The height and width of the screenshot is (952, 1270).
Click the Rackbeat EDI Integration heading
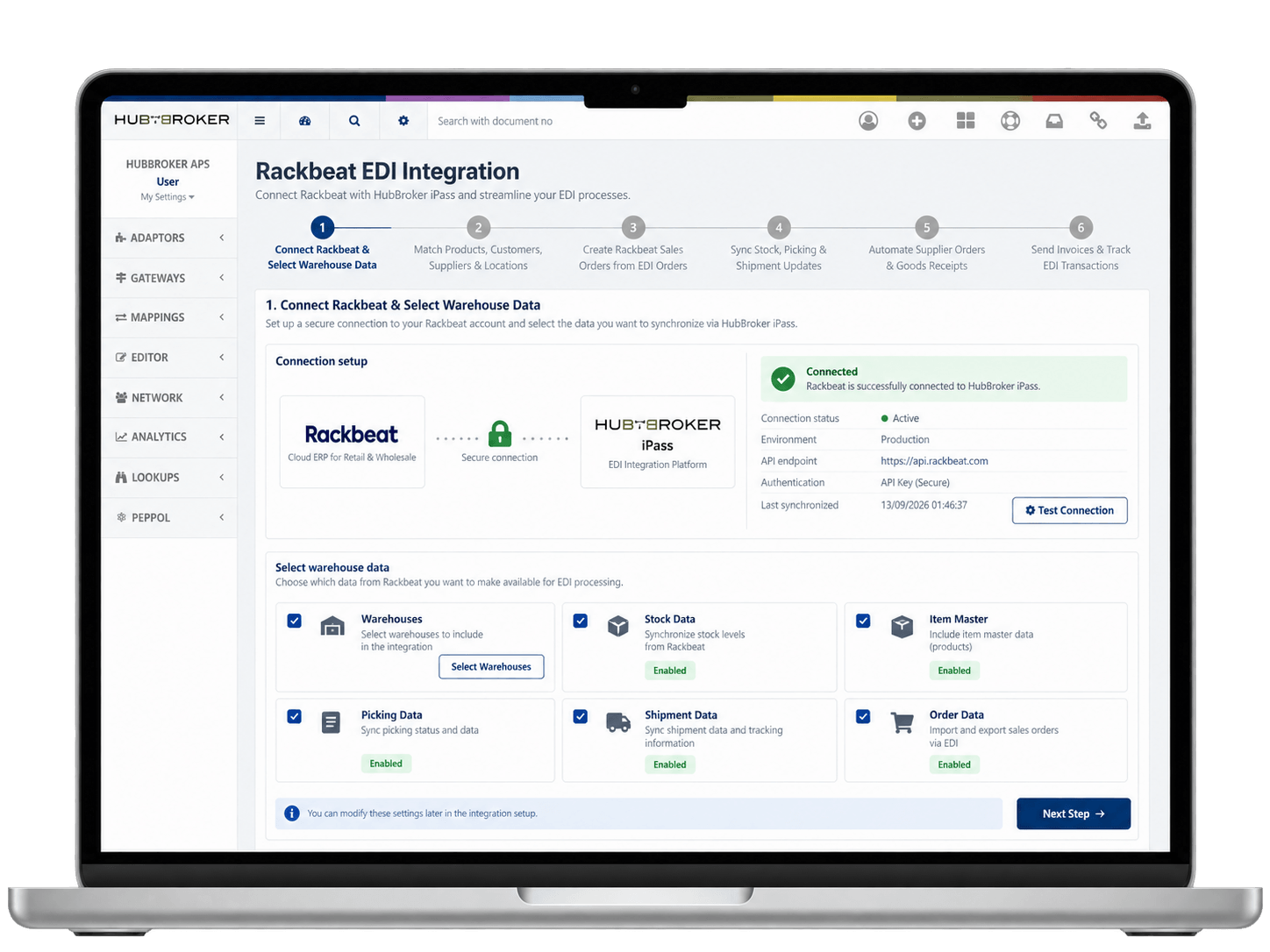tap(387, 171)
